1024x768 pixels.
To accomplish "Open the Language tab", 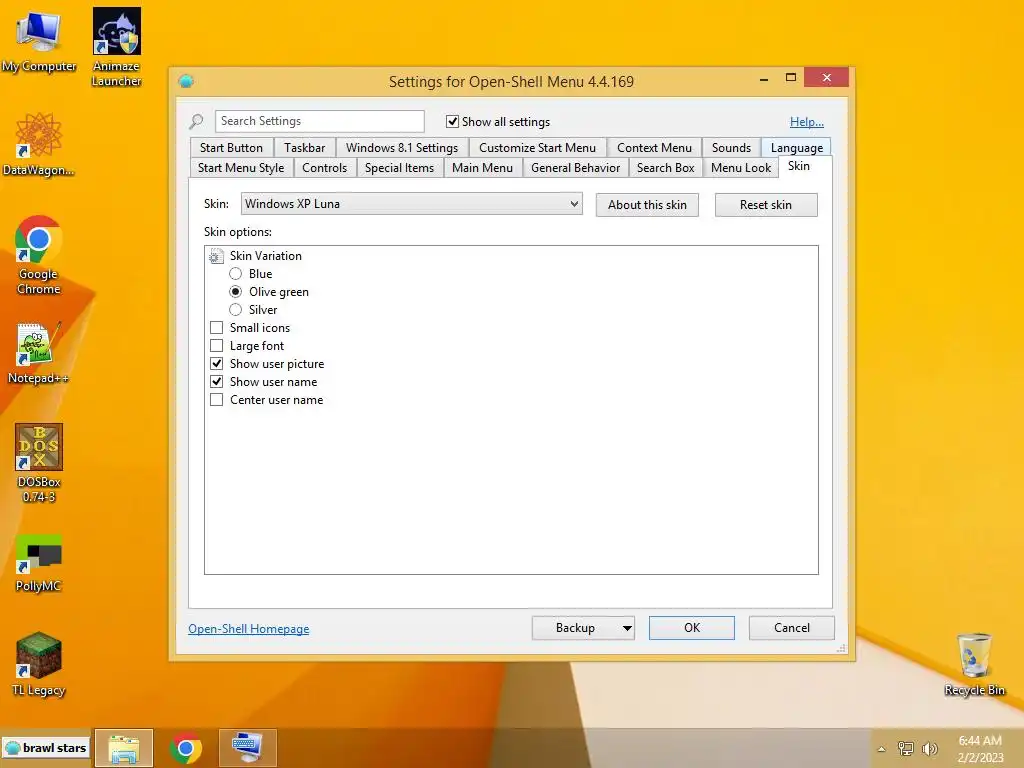I will coord(797,148).
